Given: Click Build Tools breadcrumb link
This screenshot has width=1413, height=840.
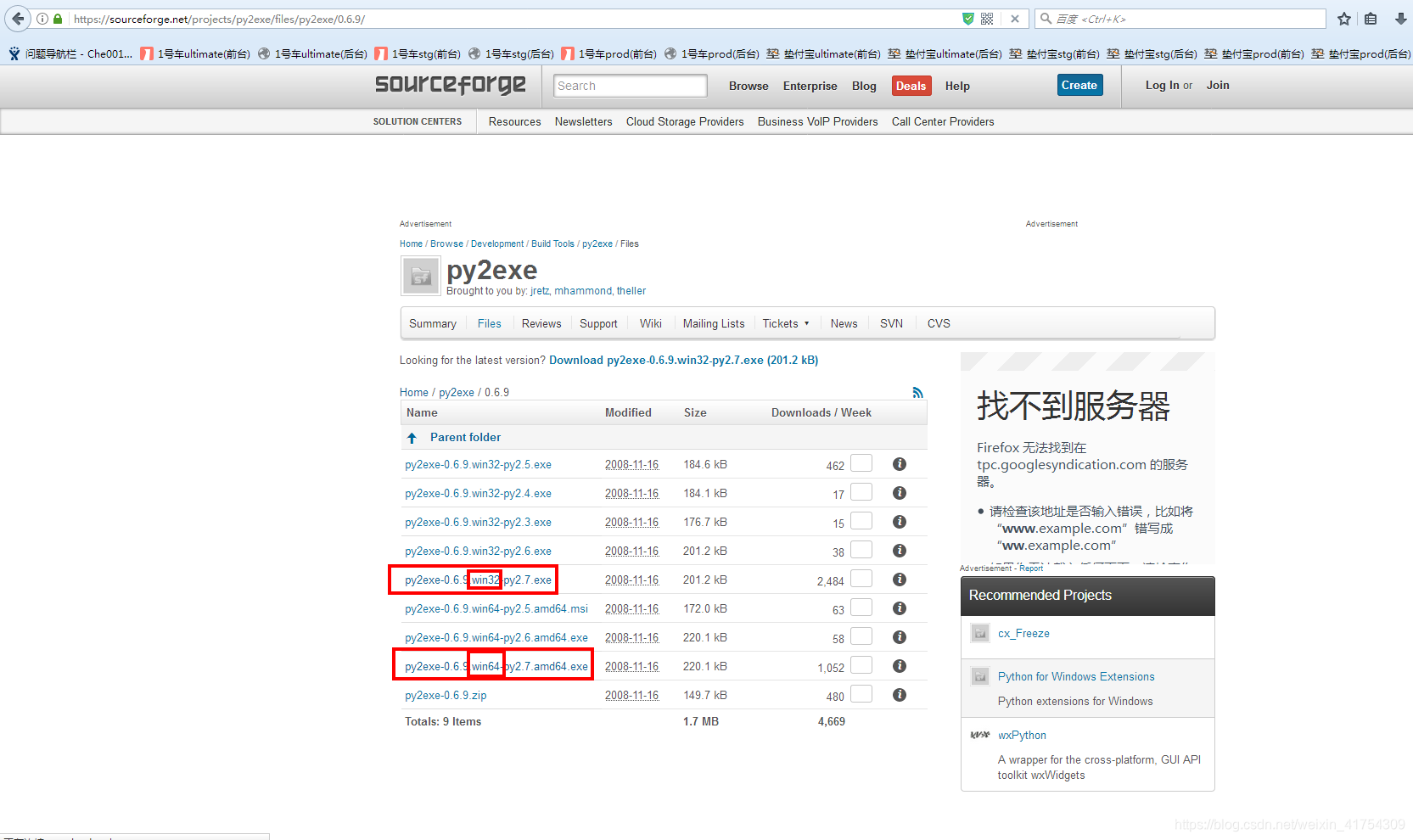Looking at the screenshot, I should (x=552, y=244).
